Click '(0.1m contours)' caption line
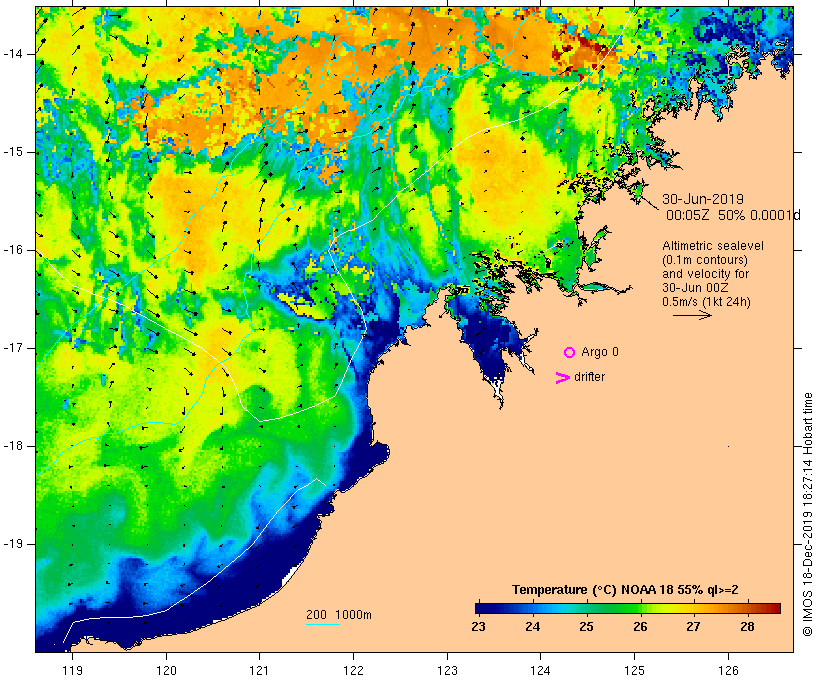The height and width of the screenshot is (680, 820). (x=705, y=260)
